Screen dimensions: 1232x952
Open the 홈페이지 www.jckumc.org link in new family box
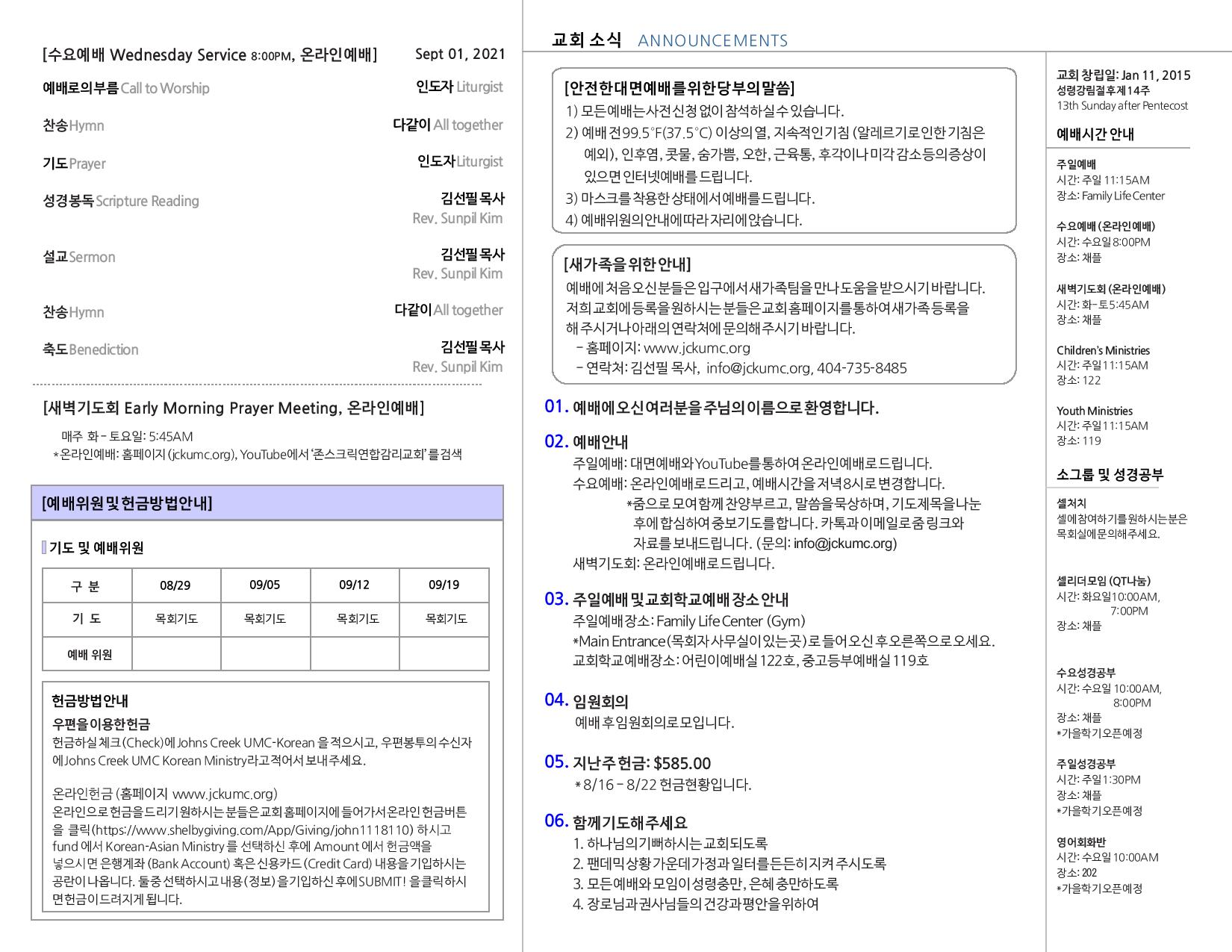[x=697, y=348]
